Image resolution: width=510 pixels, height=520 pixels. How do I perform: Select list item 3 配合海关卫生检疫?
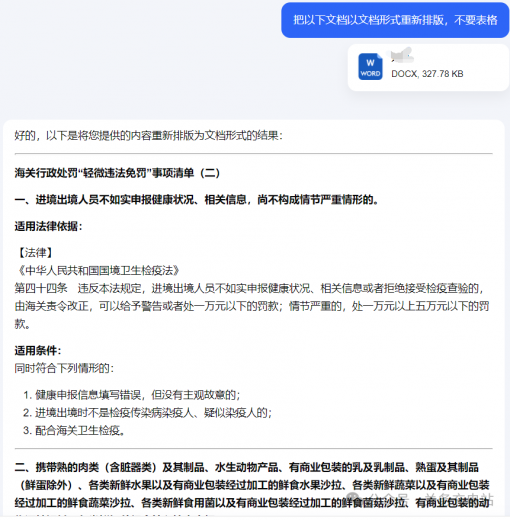74,430
